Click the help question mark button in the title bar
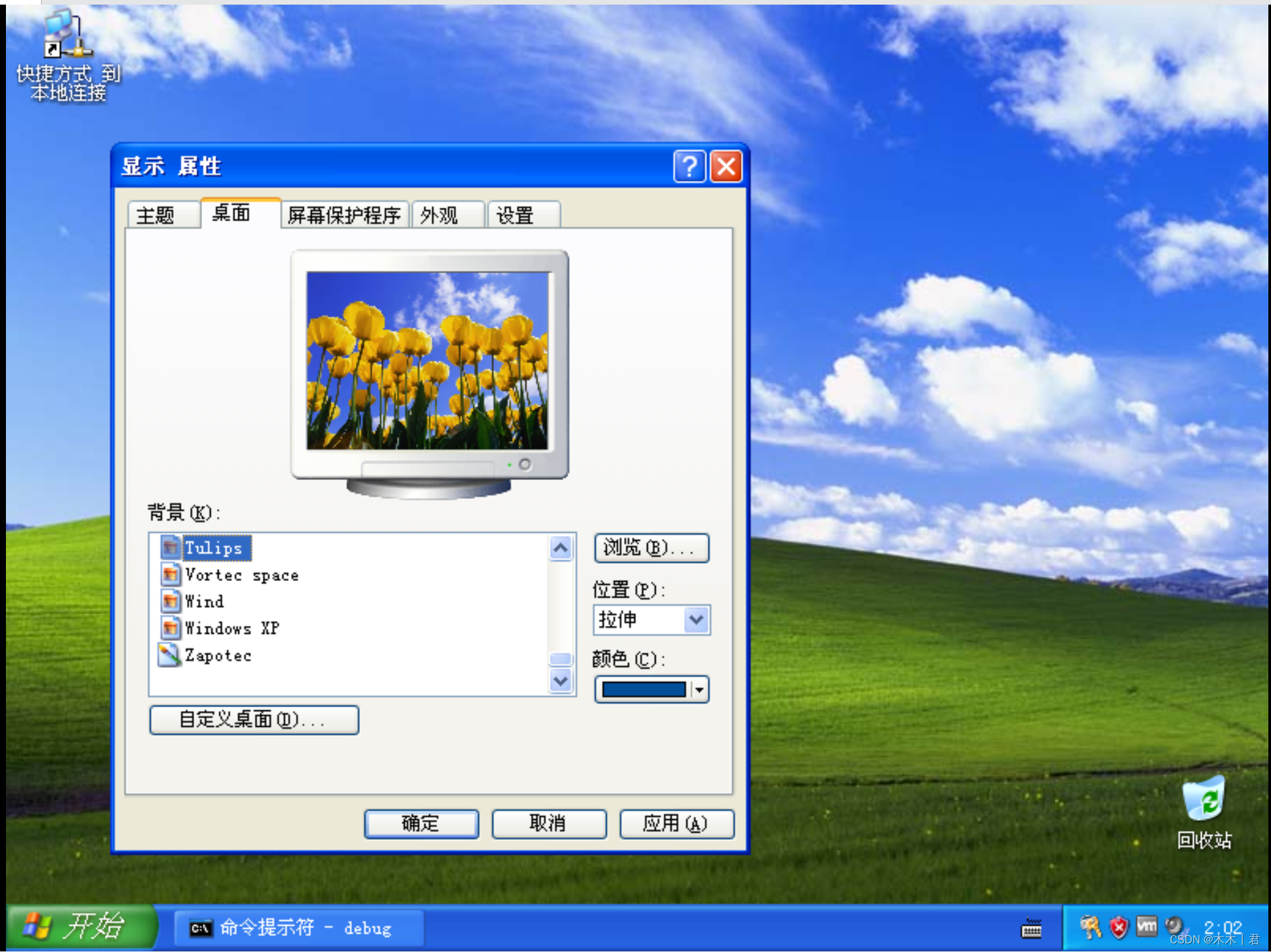The height and width of the screenshot is (952, 1271). click(x=689, y=166)
